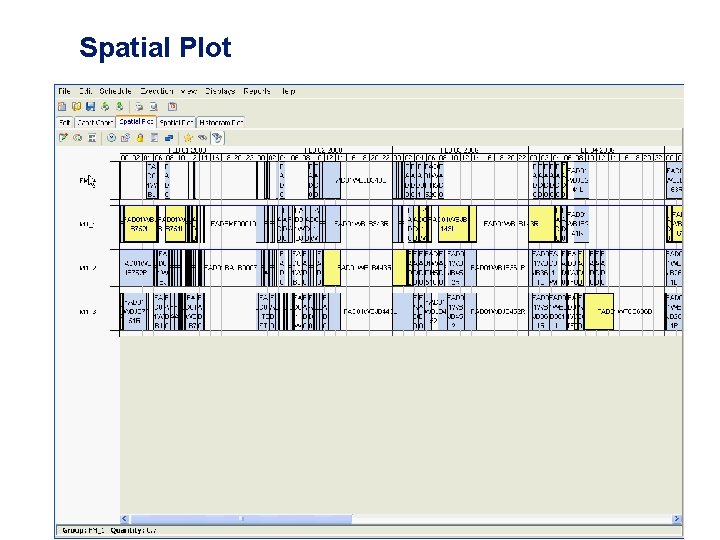Viewport: 720px width, 540px height.
Task: Select the first wide blue block in MT_2 row
Action: [137, 268]
